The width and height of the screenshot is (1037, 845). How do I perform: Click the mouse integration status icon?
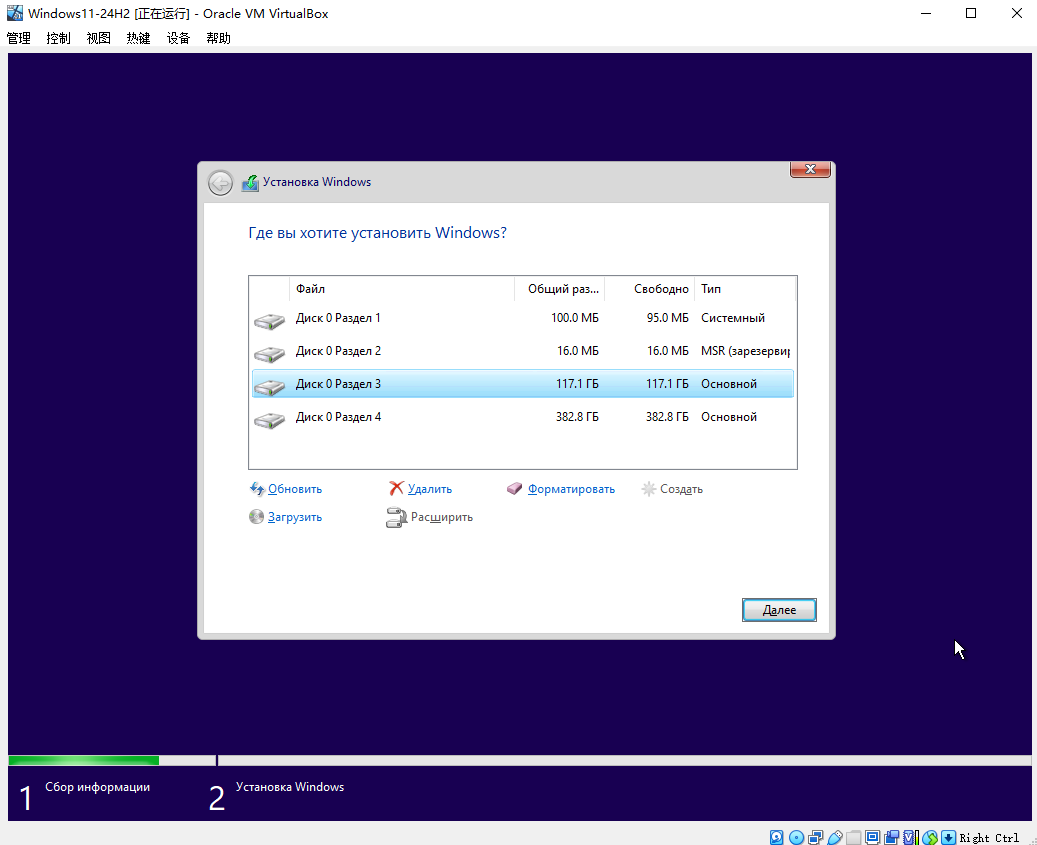coord(930,837)
